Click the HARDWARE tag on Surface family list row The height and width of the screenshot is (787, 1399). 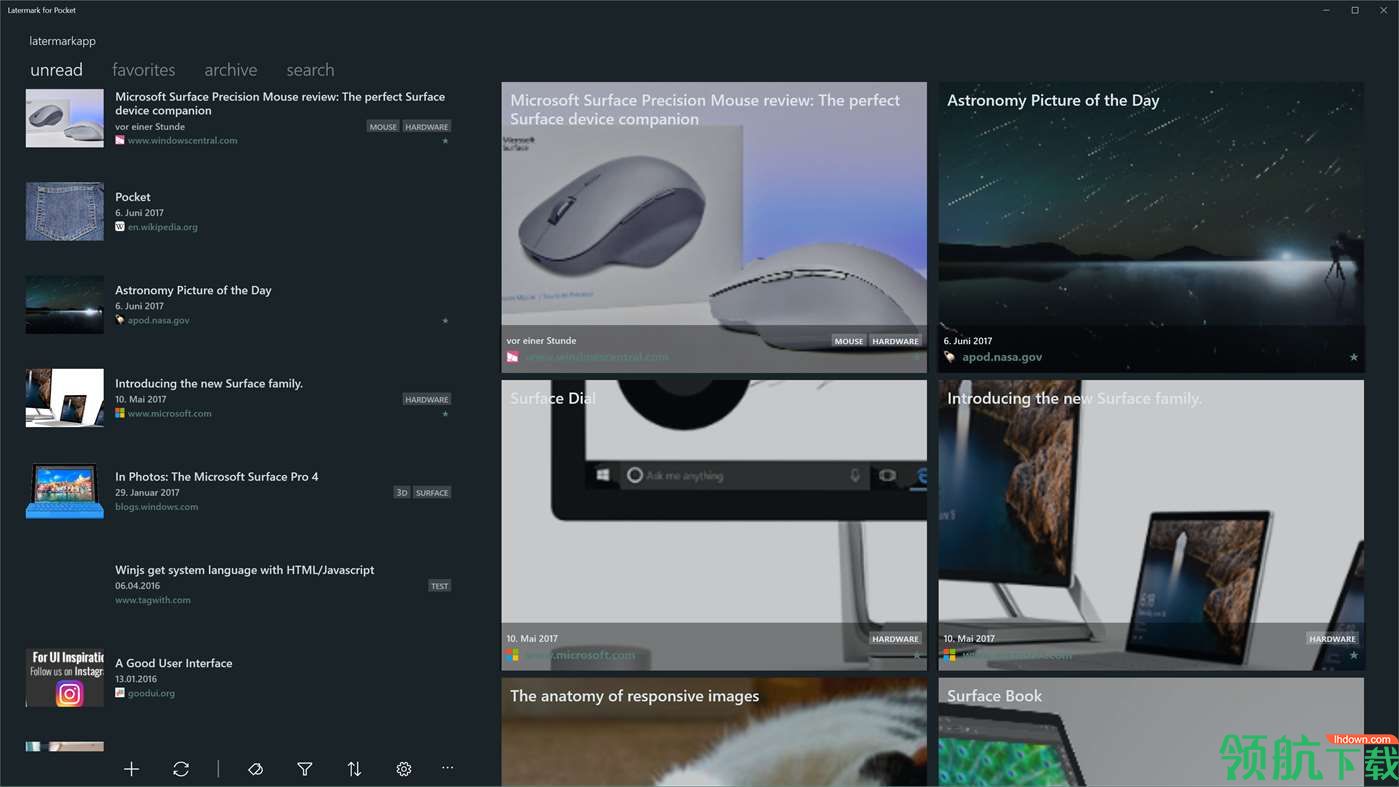point(427,400)
